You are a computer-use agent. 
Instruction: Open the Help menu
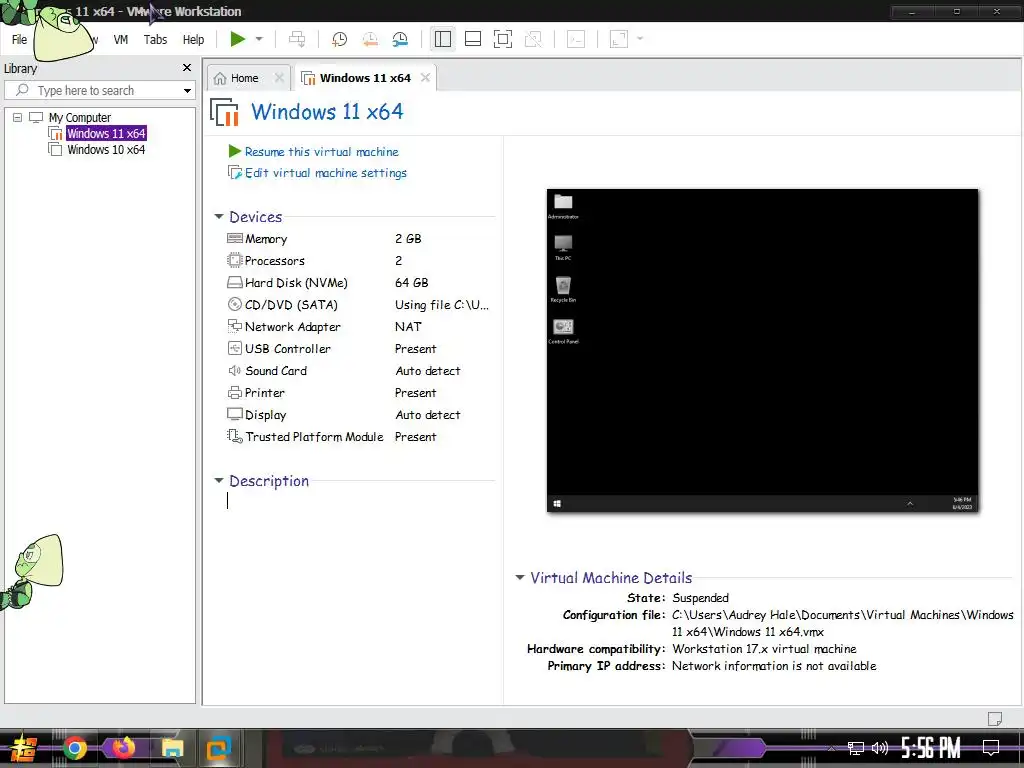pos(193,40)
